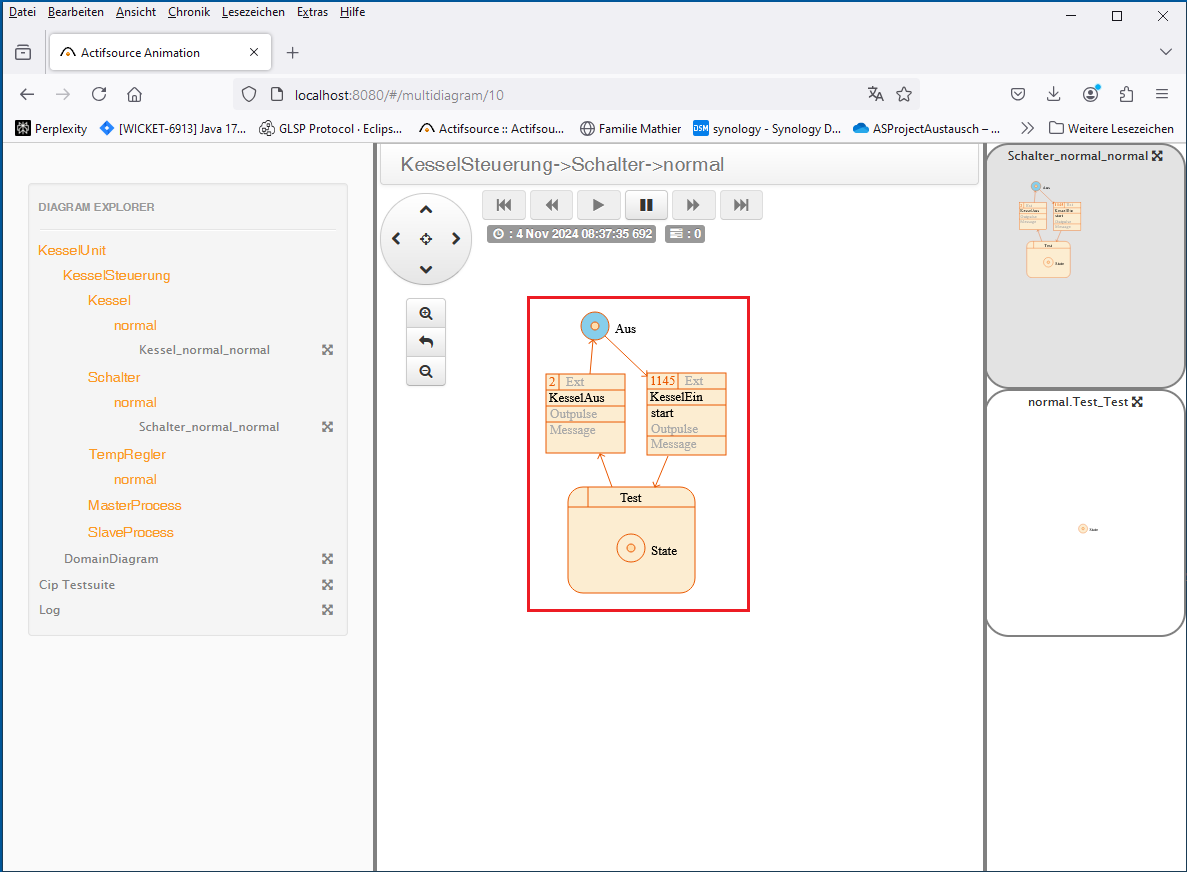Image resolution: width=1187 pixels, height=872 pixels.
Task: Open the Cip Testsuite link
Action: click(77, 584)
